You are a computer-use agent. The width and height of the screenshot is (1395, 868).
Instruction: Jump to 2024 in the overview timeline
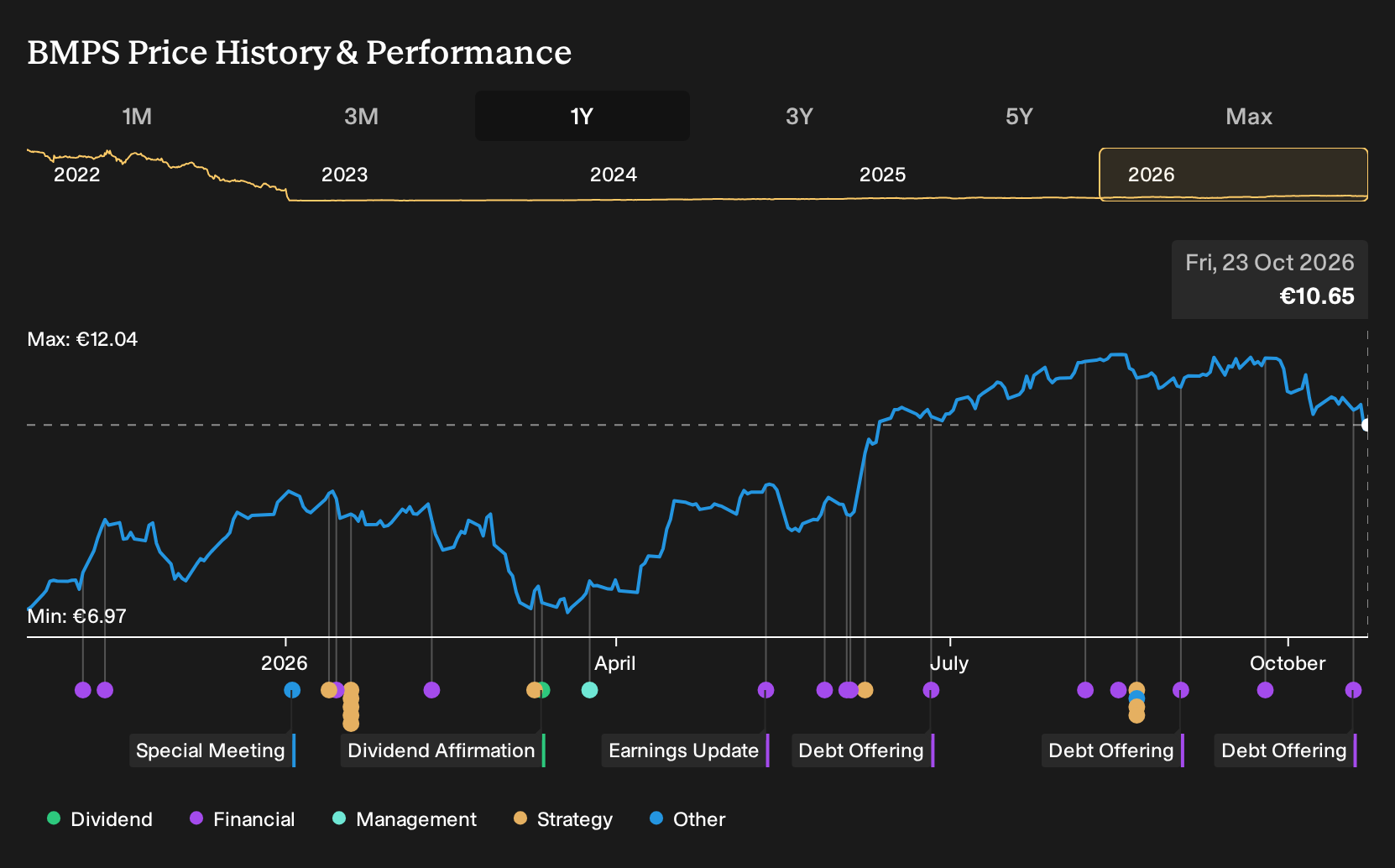[x=614, y=175]
